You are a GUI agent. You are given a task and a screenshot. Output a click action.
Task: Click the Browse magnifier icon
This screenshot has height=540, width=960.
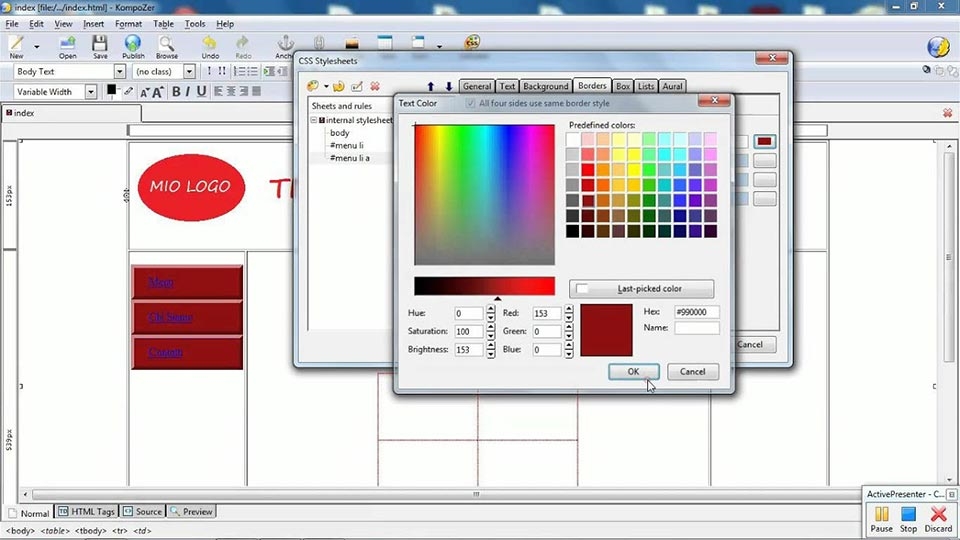pos(166,43)
